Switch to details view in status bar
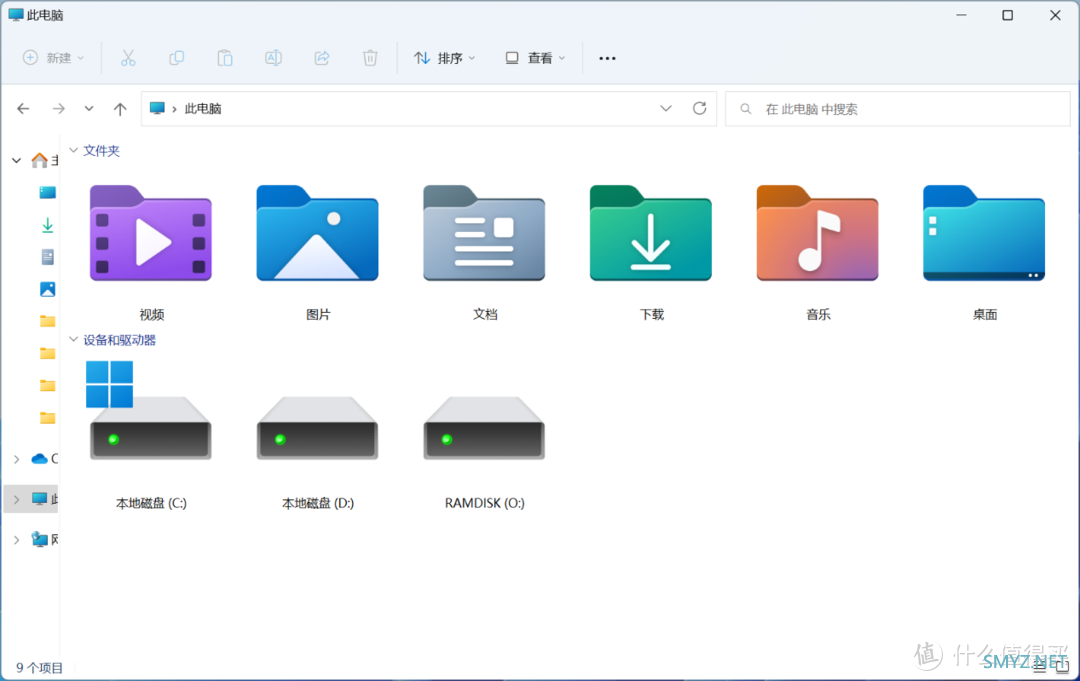The width and height of the screenshot is (1080, 681). point(1041,666)
